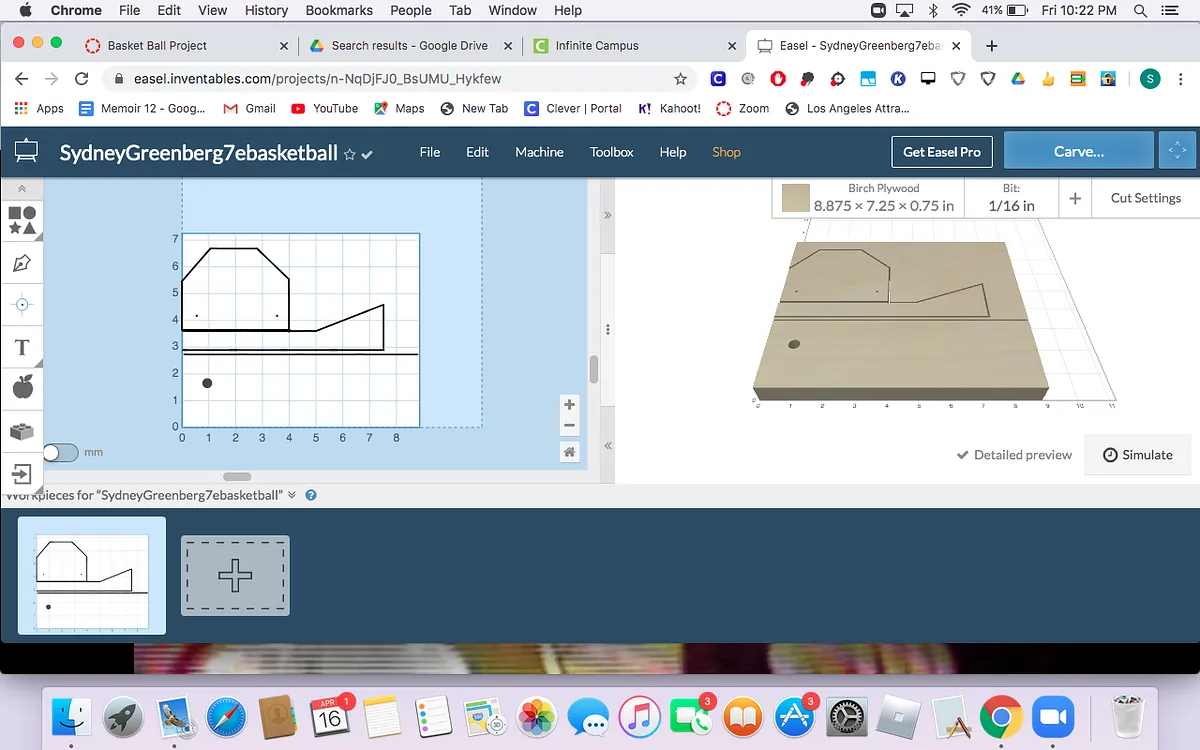
Task: Choose the drill point crosshair tool
Action: [x=22, y=305]
